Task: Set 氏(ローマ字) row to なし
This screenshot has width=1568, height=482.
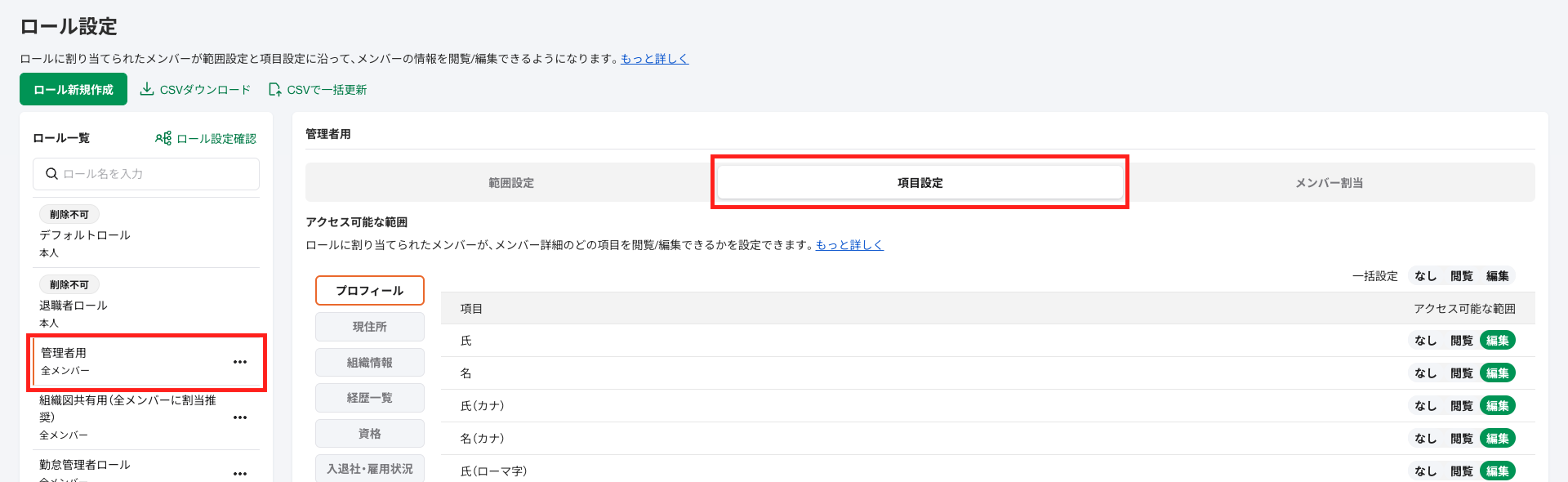Action: pyautogui.click(x=1426, y=471)
